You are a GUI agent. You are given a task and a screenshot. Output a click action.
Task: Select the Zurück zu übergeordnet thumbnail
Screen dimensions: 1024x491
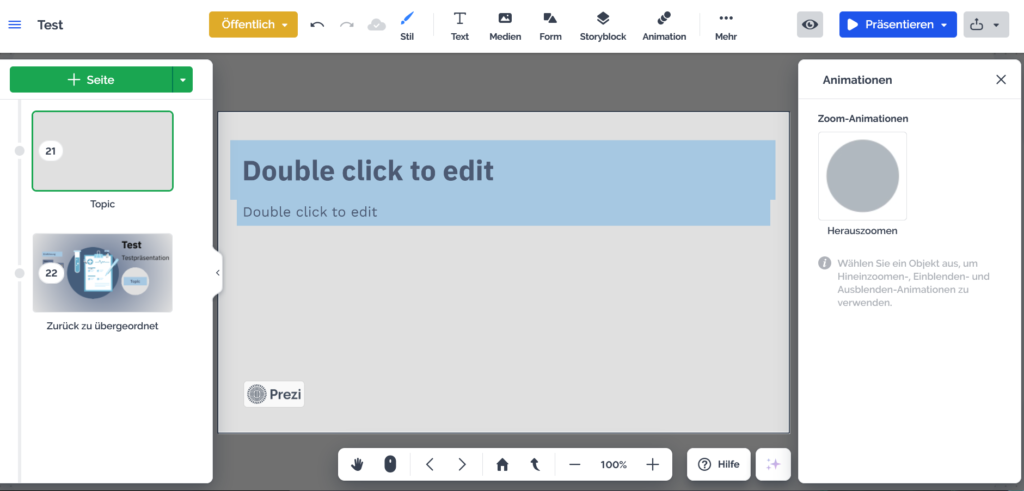[x=102, y=273]
